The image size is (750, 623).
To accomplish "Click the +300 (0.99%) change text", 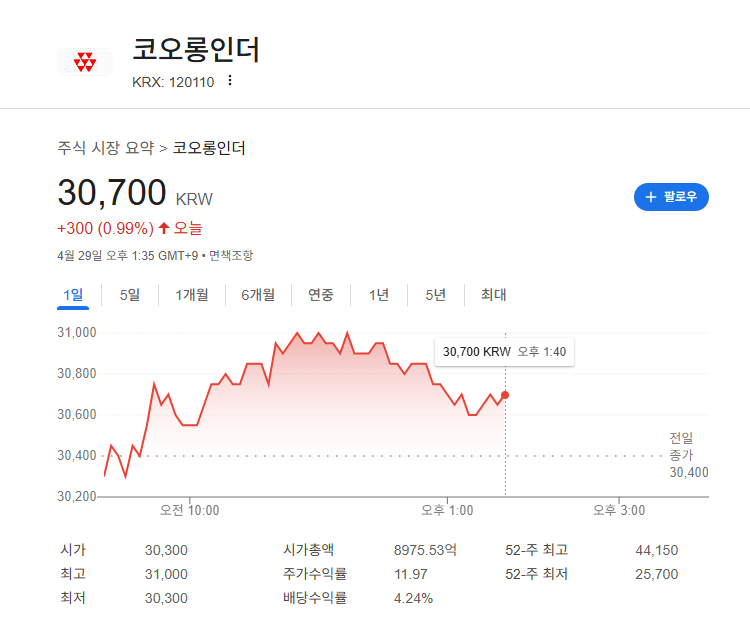I will point(106,228).
